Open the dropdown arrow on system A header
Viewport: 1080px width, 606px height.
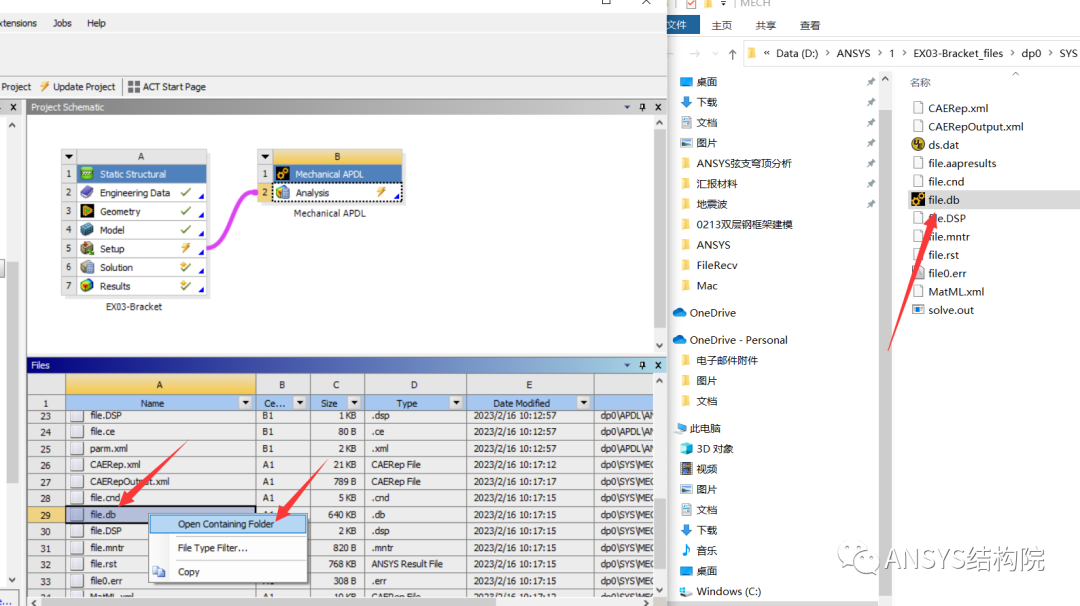tap(68, 155)
